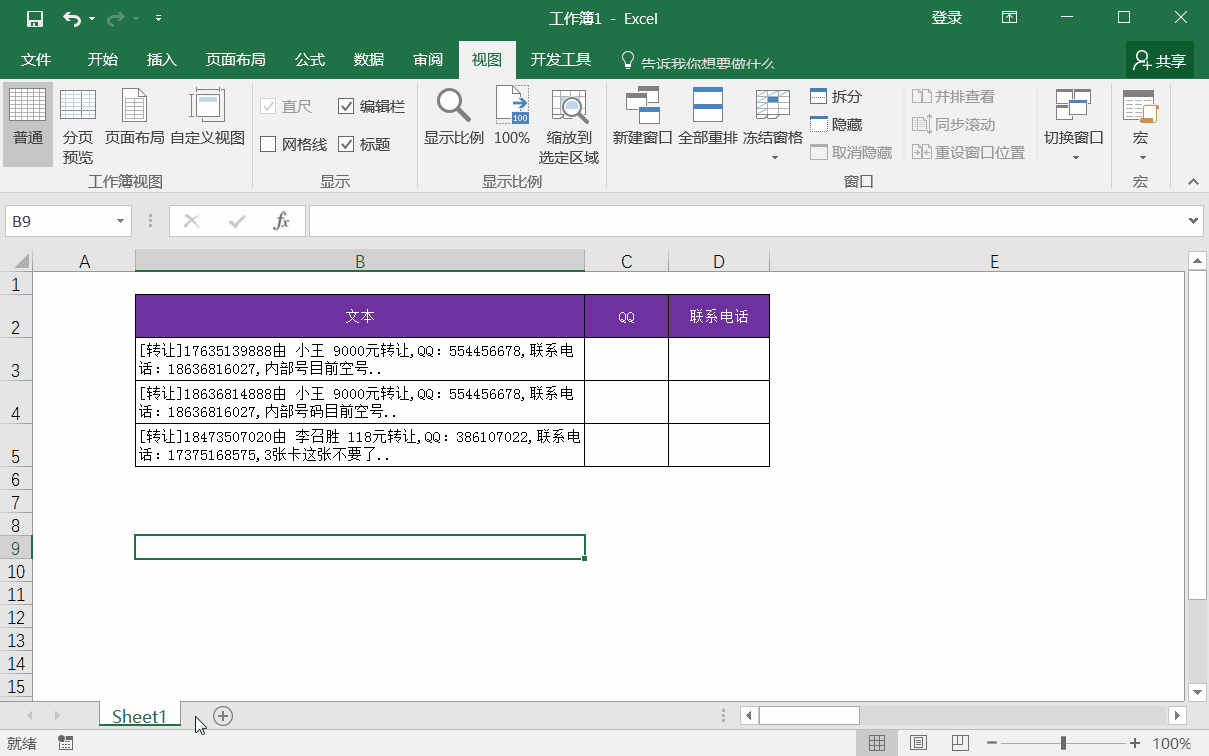Click the zoom slider handle in status bar
This screenshot has width=1209, height=756.
pos(1063,743)
